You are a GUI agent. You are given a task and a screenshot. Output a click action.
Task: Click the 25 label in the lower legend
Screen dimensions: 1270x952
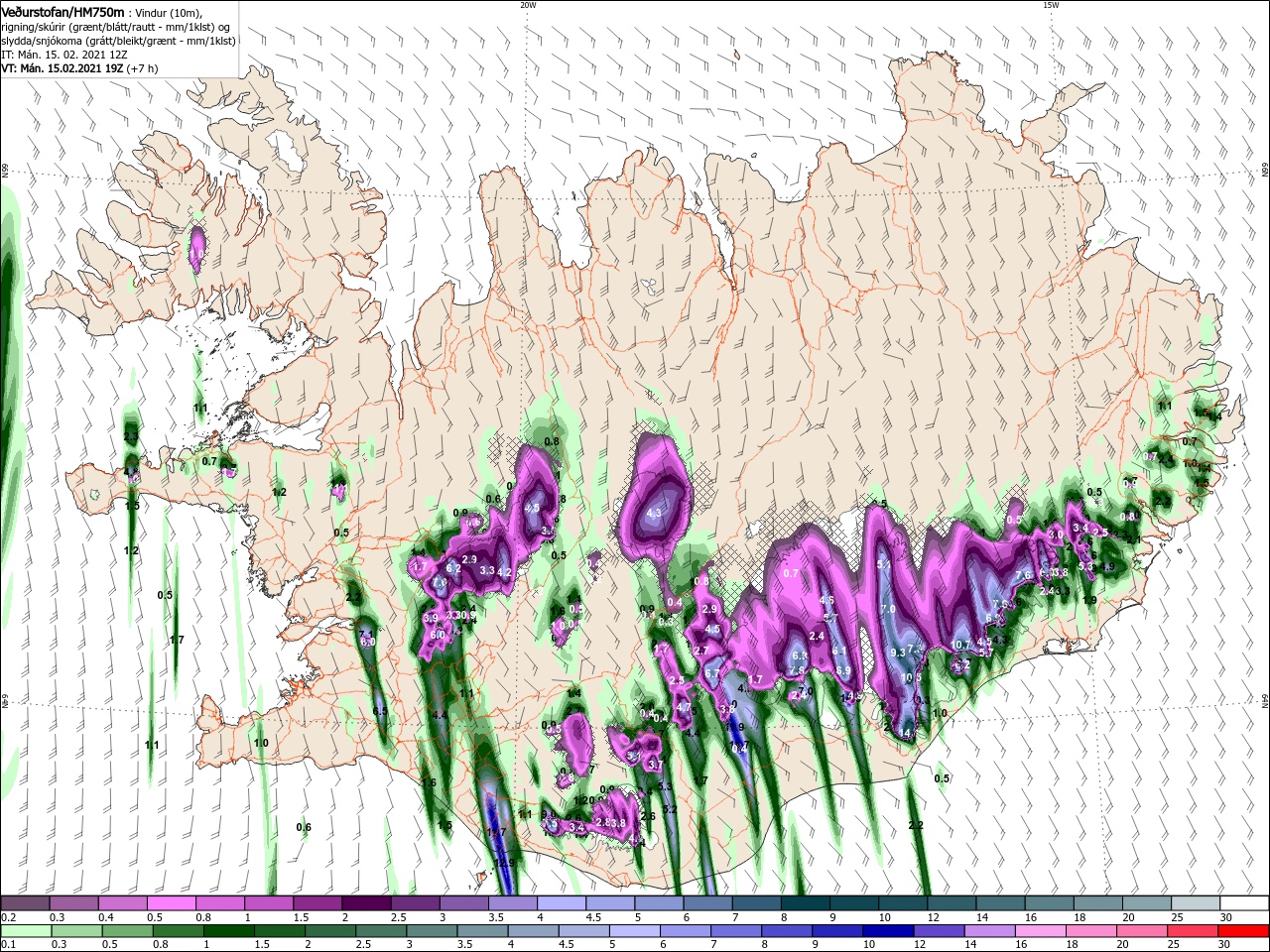[x=1173, y=946]
